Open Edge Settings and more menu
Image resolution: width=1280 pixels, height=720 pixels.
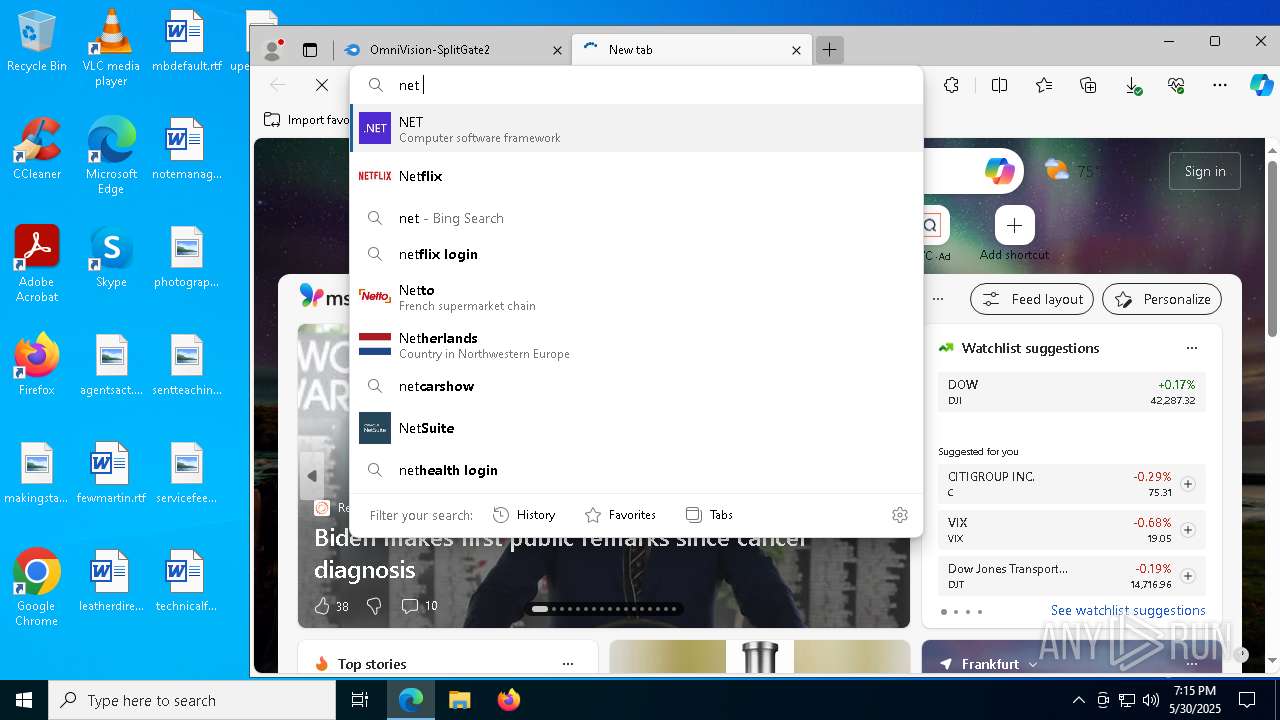pyautogui.click(x=1220, y=85)
